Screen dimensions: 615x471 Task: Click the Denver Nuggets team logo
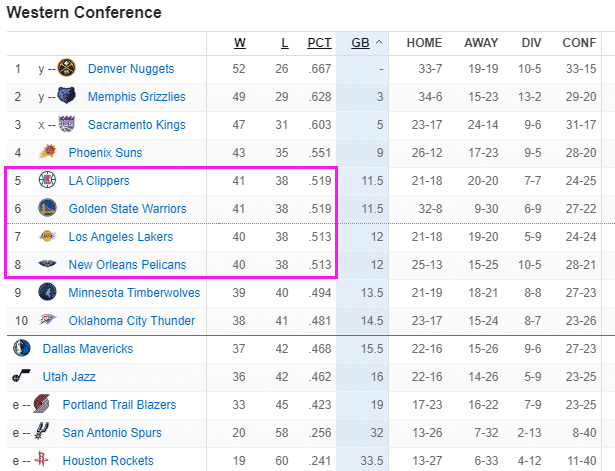point(67,69)
